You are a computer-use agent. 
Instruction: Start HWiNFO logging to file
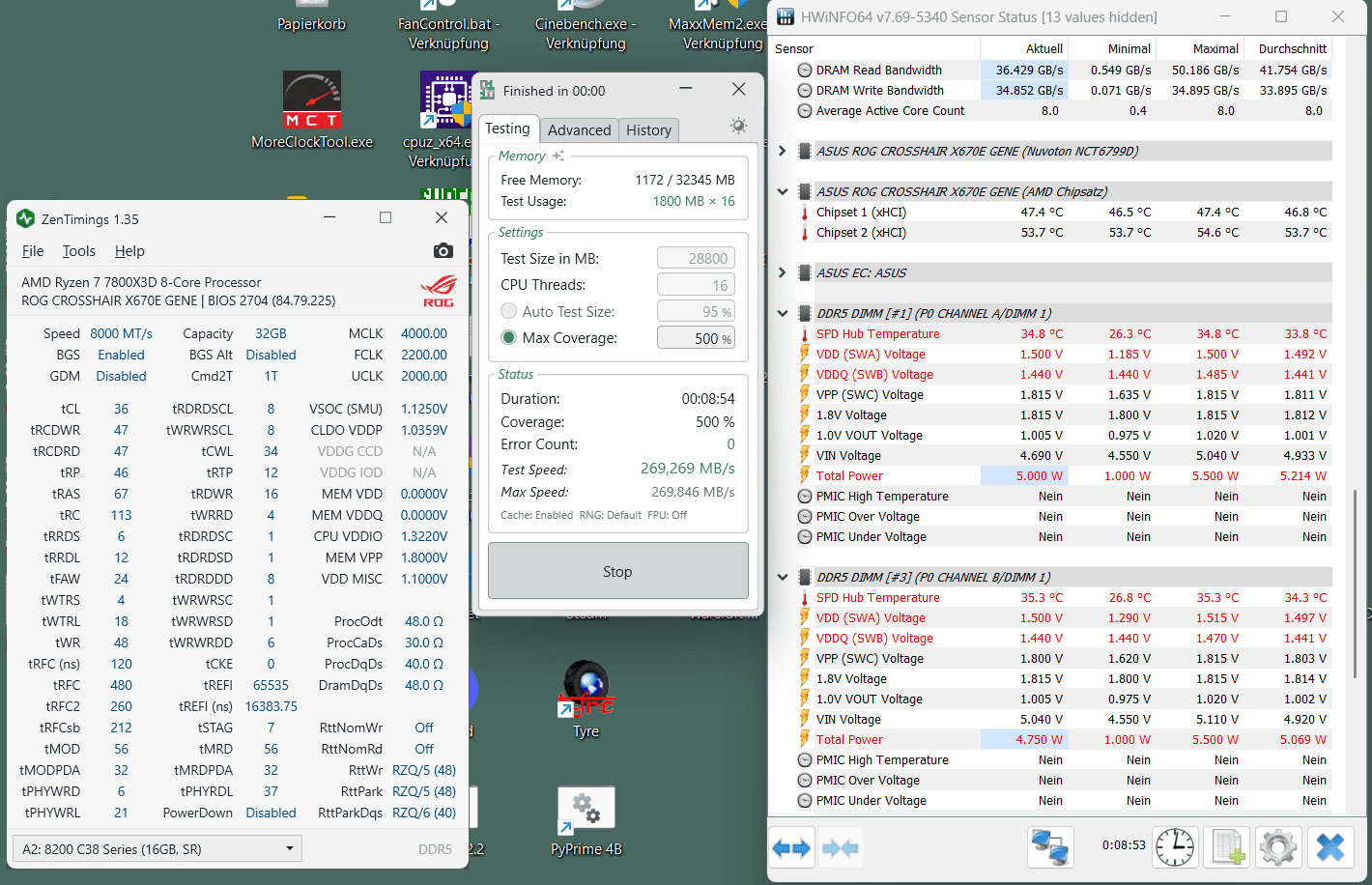(1227, 848)
